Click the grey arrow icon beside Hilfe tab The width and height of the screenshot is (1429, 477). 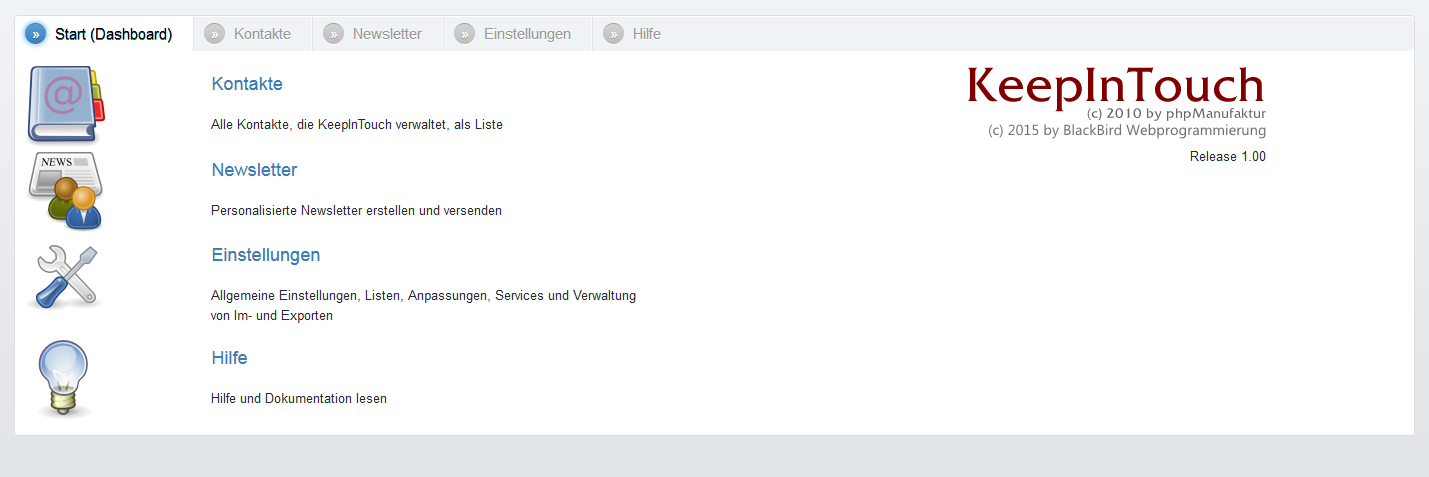614,34
